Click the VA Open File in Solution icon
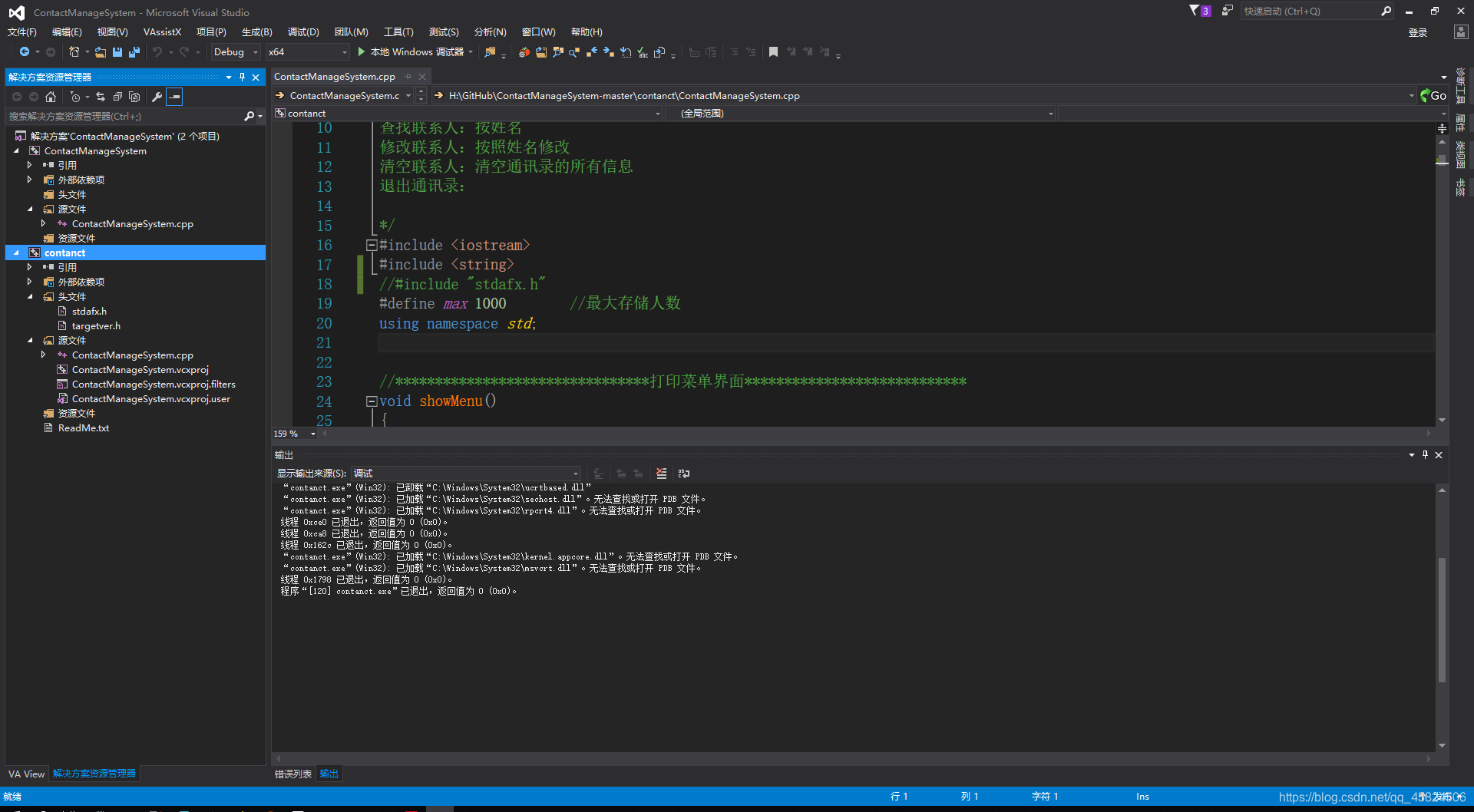 pyautogui.click(x=541, y=52)
